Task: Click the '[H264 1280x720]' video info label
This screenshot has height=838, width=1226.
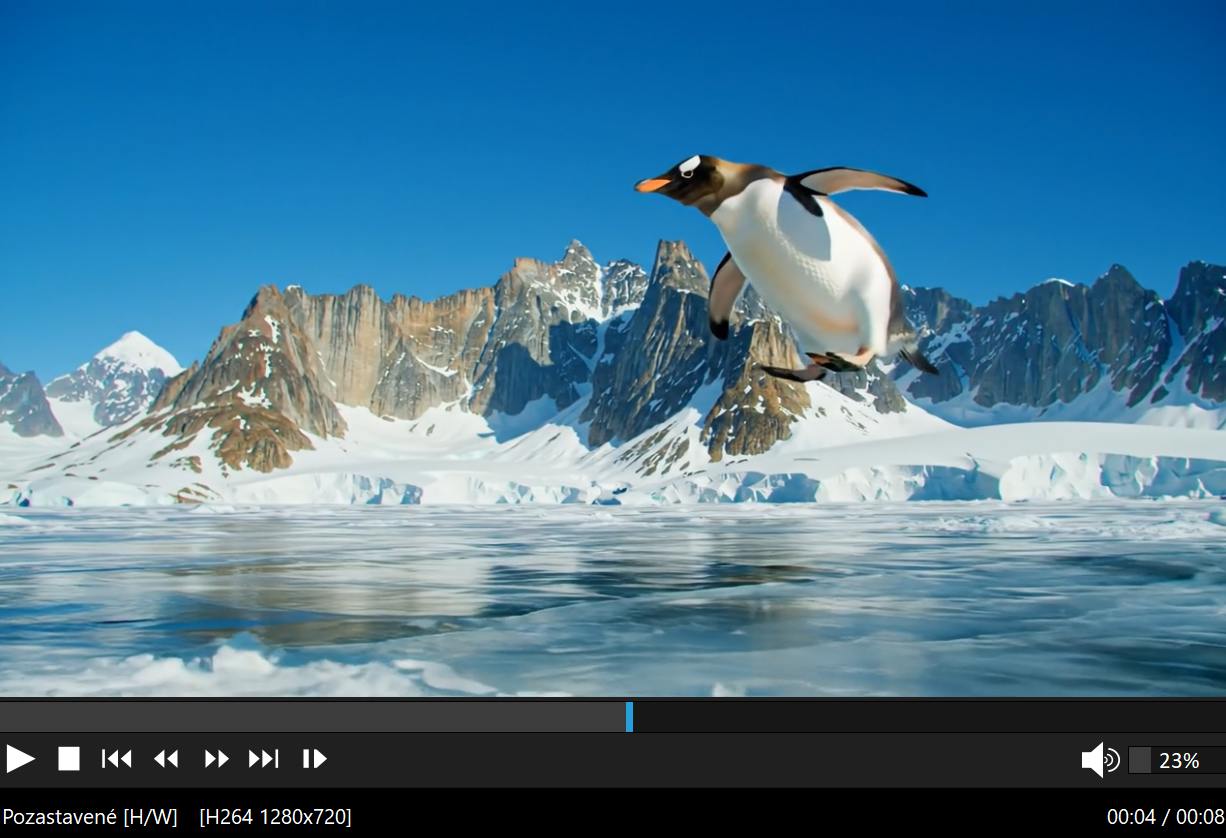Action: click(275, 817)
